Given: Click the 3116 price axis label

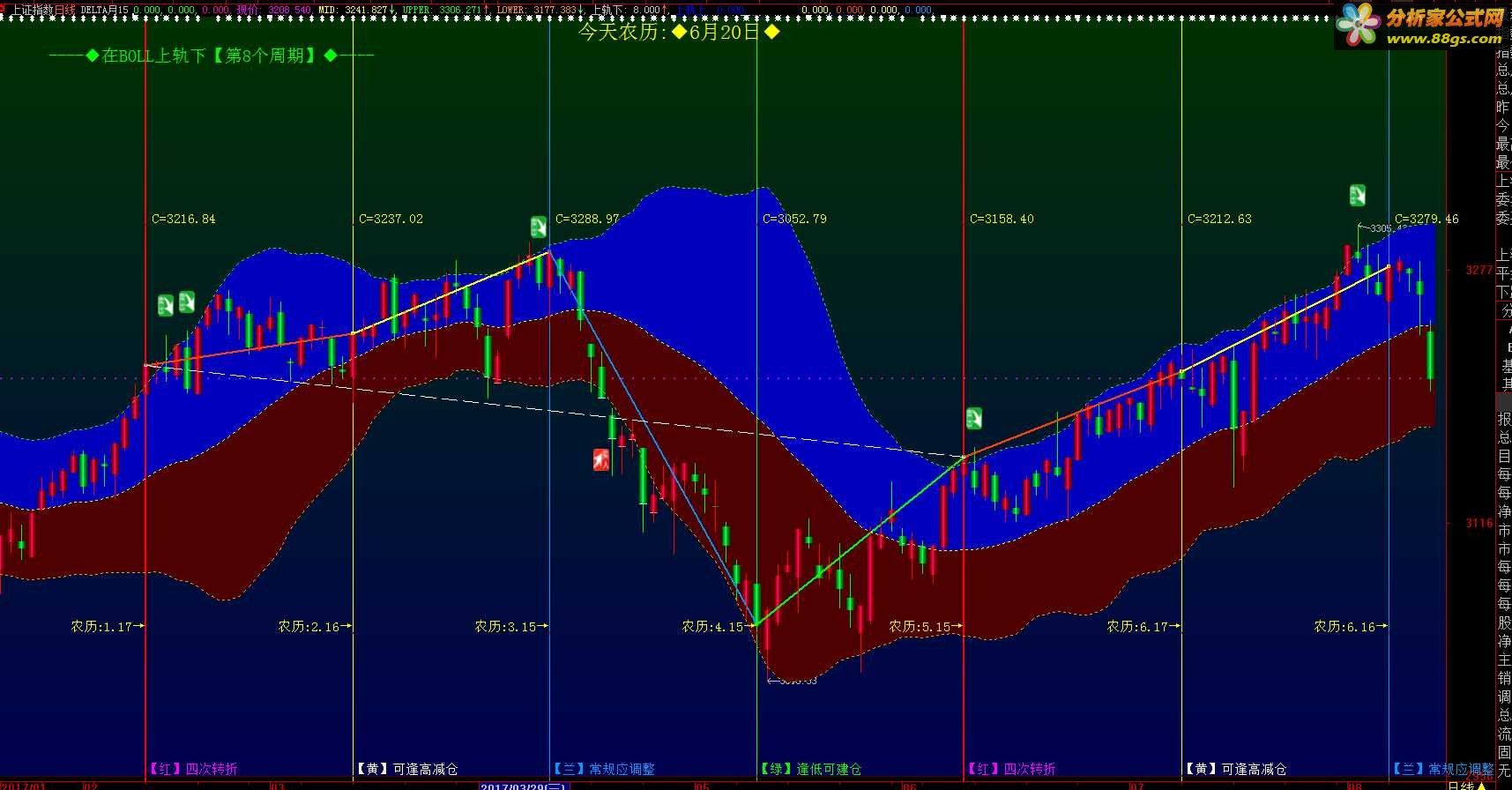Looking at the screenshot, I should point(1479,523).
